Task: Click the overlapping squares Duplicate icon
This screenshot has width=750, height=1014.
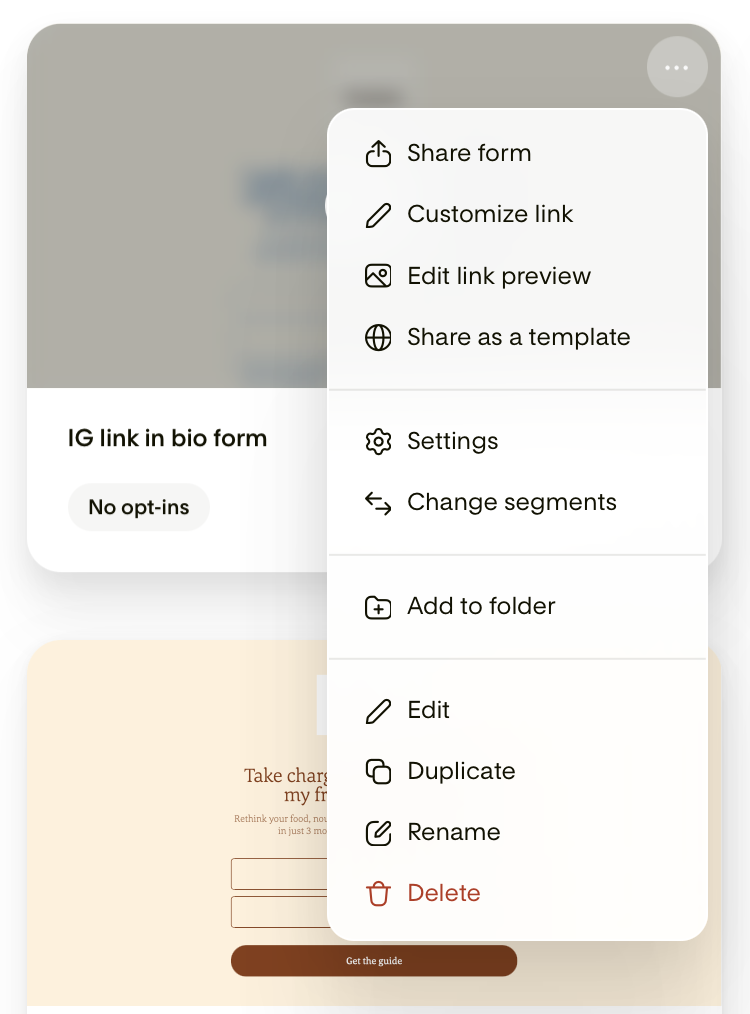Action: 378,771
